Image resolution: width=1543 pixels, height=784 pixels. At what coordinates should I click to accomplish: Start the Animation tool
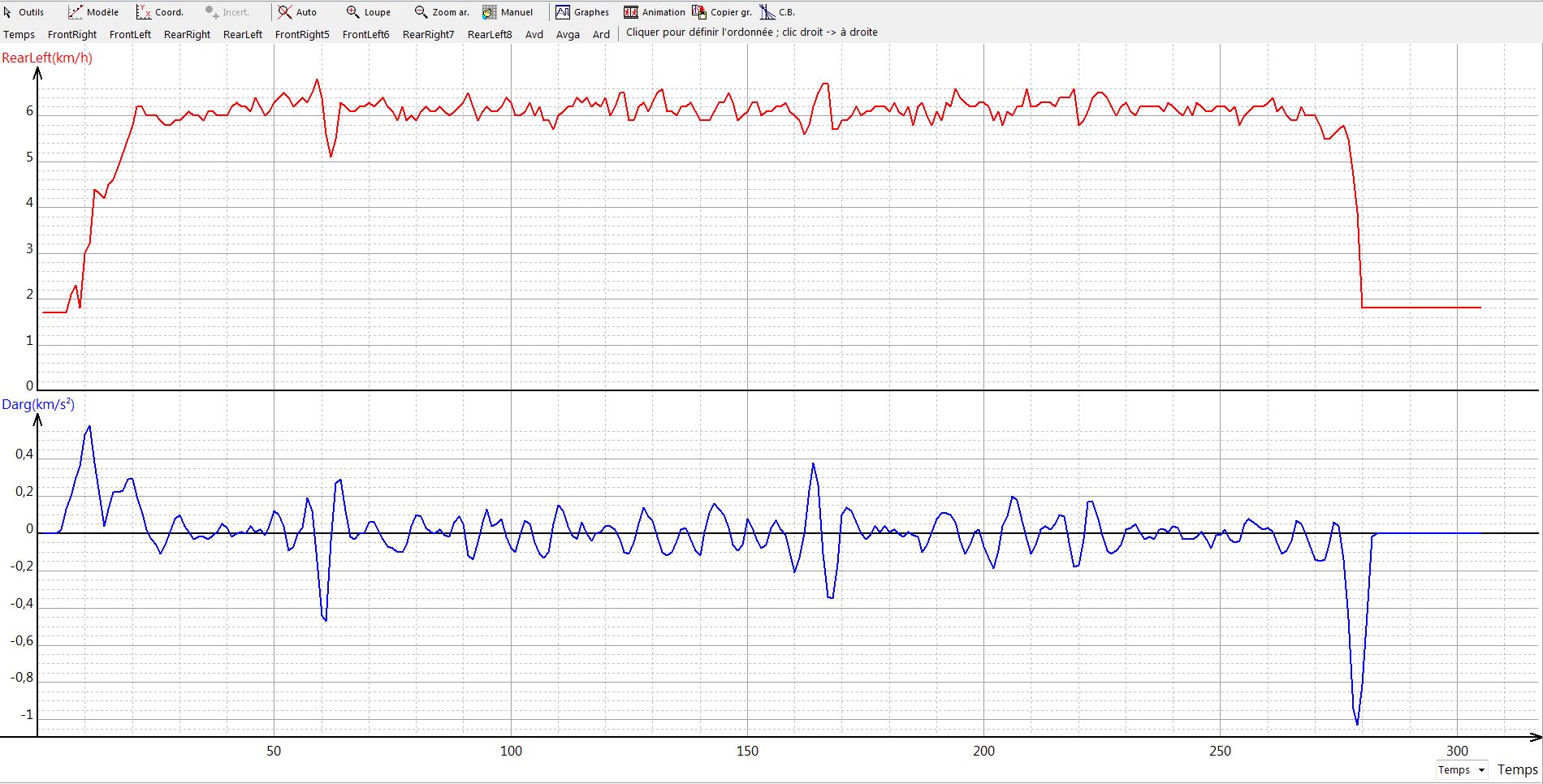[x=655, y=12]
